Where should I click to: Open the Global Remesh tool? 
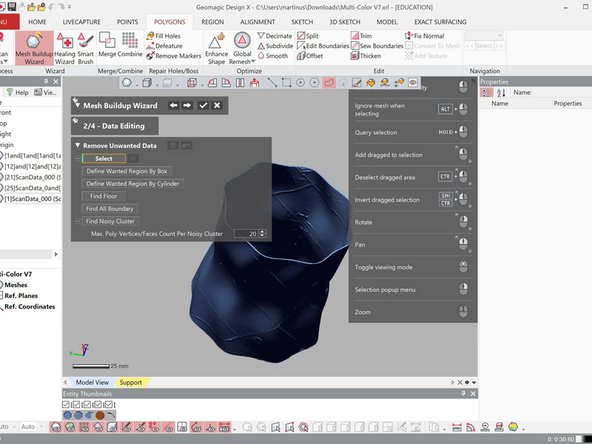(242, 48)
